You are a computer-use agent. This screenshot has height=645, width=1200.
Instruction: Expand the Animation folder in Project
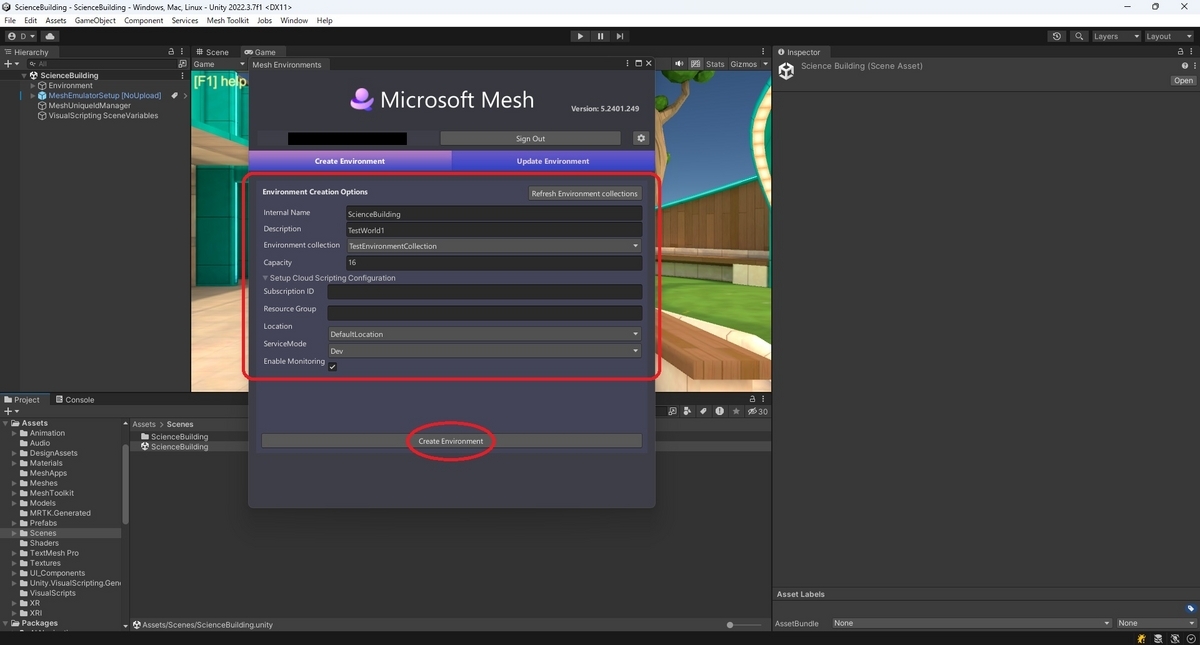pos(15,433)
